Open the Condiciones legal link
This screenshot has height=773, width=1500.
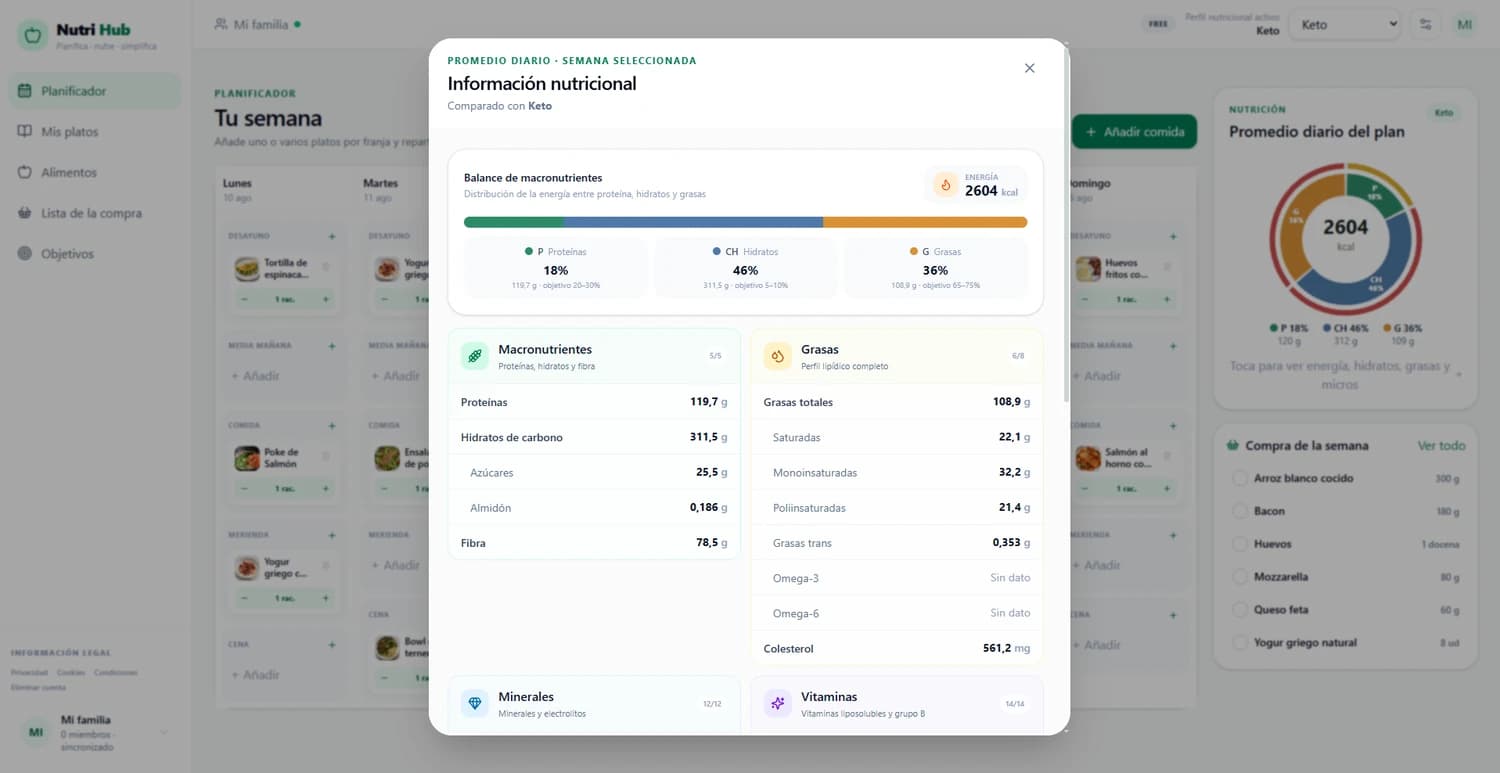pyautogui.click(x=116, y=673)
